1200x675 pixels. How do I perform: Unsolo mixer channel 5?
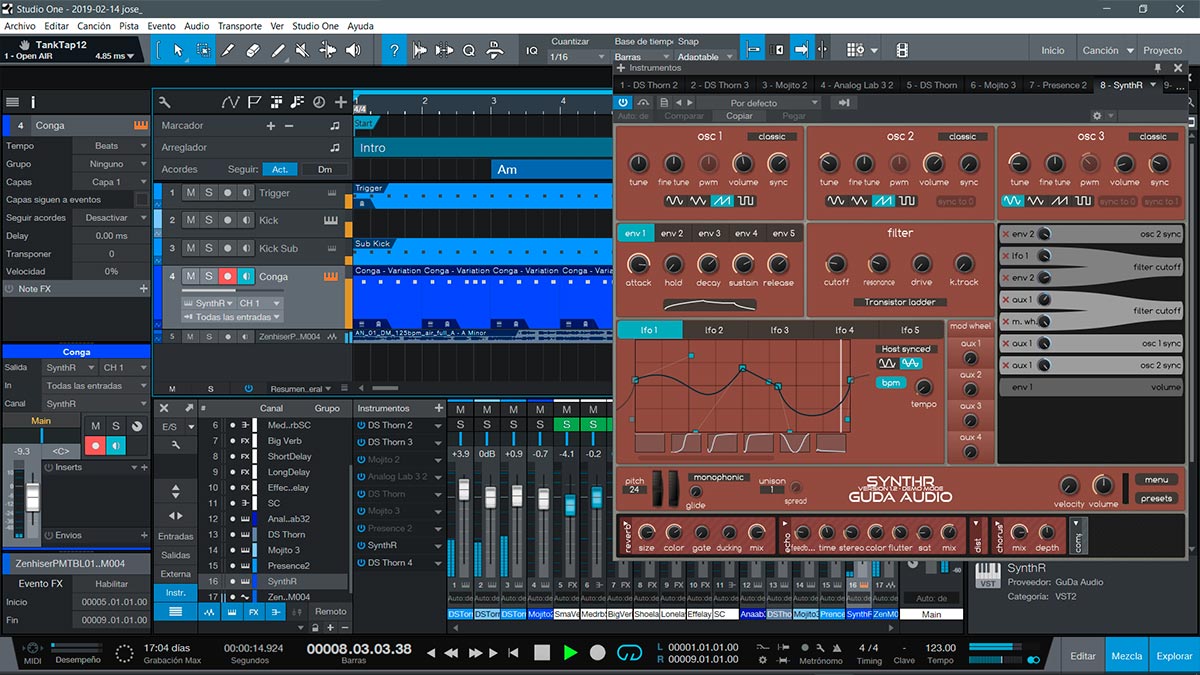pyautogui.click(x=565, y=425)
